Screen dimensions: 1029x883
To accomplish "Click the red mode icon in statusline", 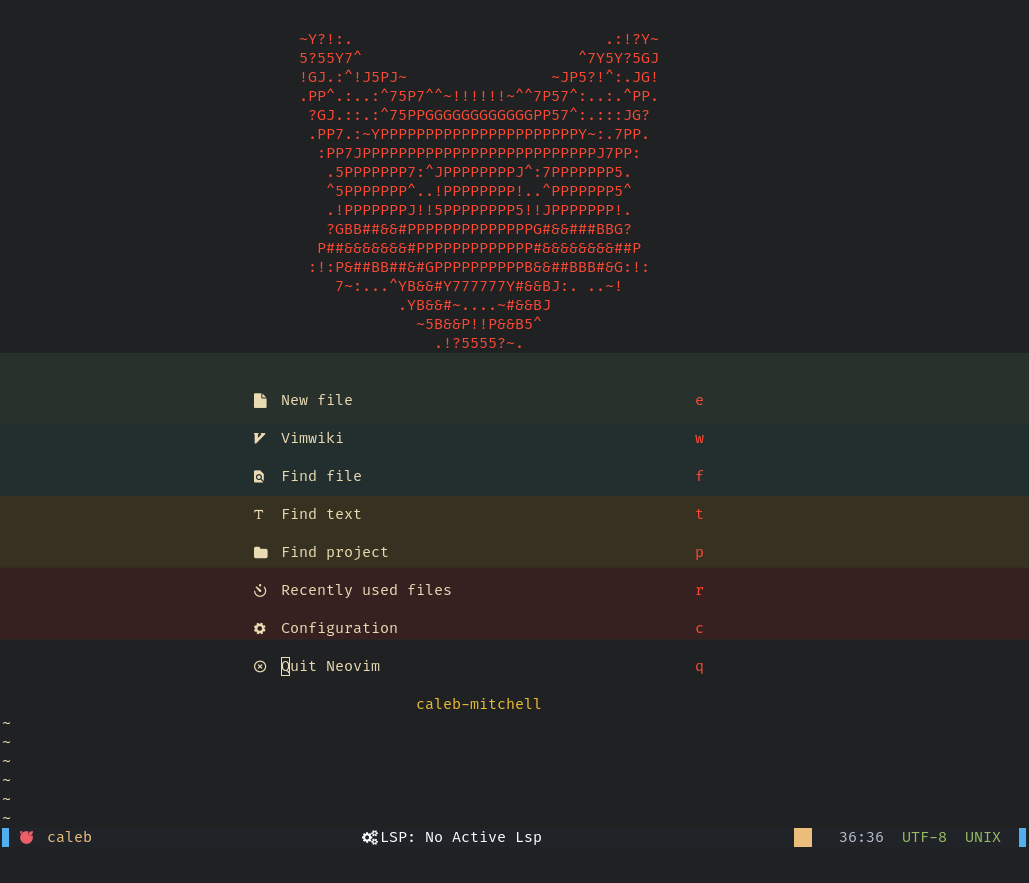I will [x=27, y=837].
